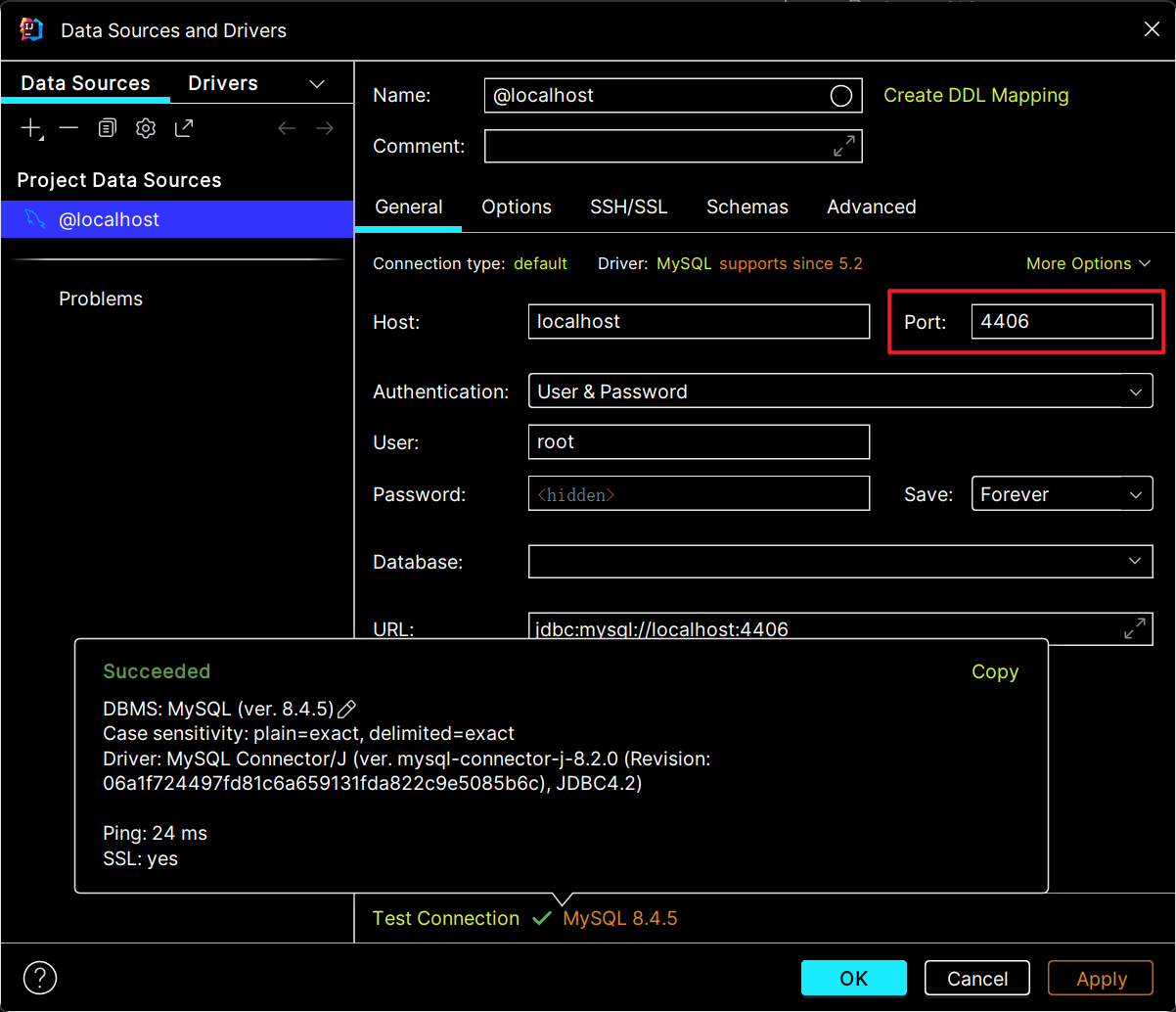Image resolution: width=1176 pixels, height=1012 pixels.
Task: Duplicate the selected data source
Action: (108, 128)
